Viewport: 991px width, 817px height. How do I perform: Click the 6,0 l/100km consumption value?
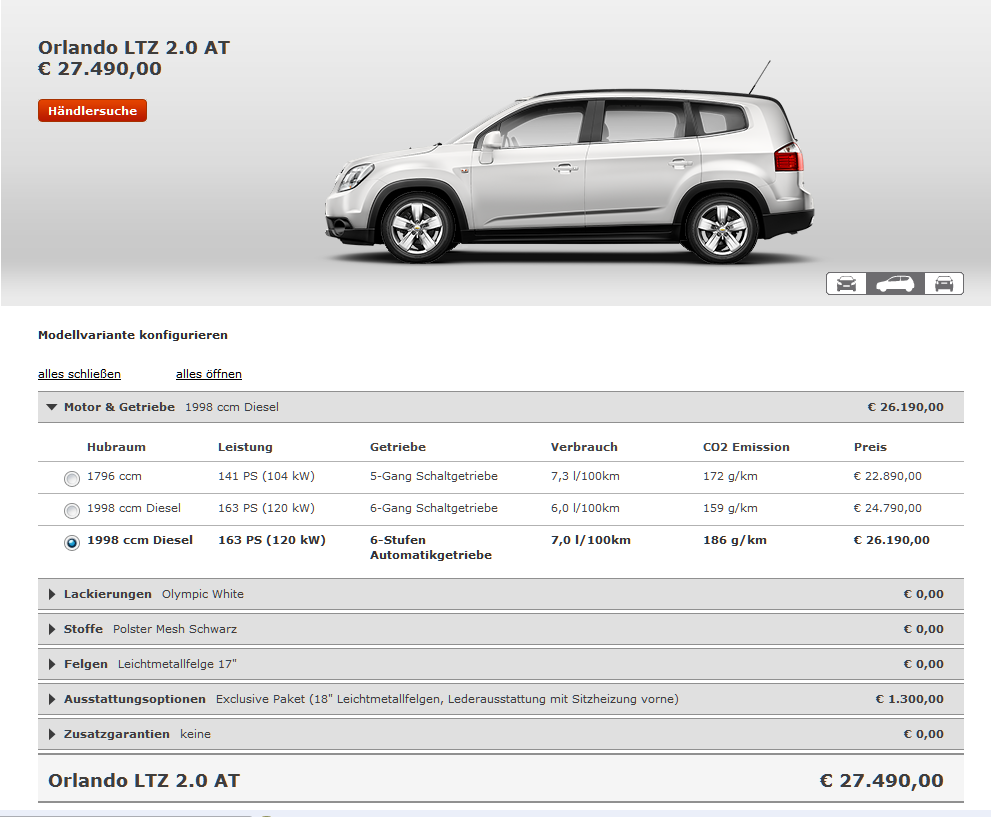[x=585, y=508]
